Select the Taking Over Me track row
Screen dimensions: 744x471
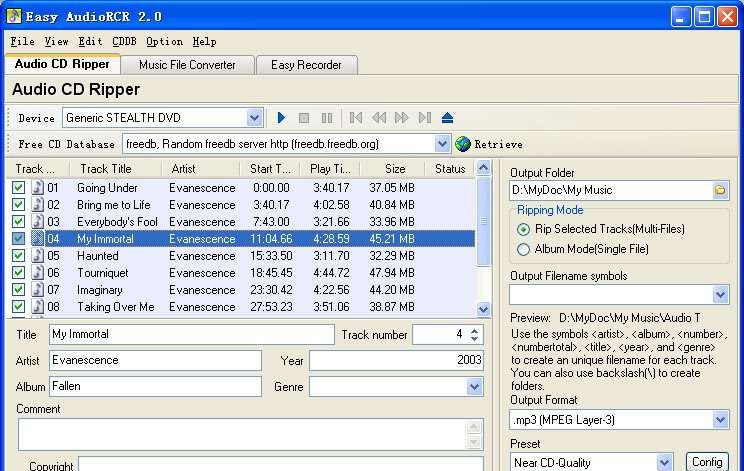pos(241,307)
